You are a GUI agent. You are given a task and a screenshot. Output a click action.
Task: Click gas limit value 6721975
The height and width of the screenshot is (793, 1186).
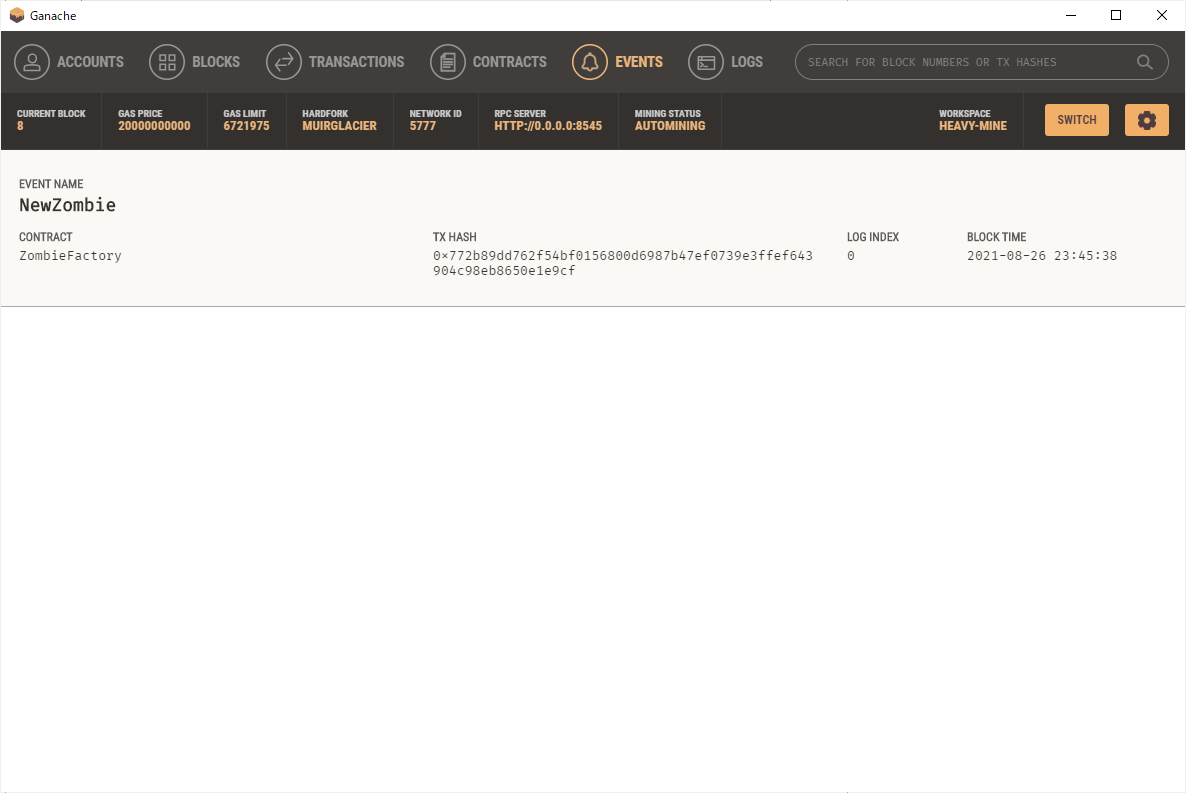(246, 126)
